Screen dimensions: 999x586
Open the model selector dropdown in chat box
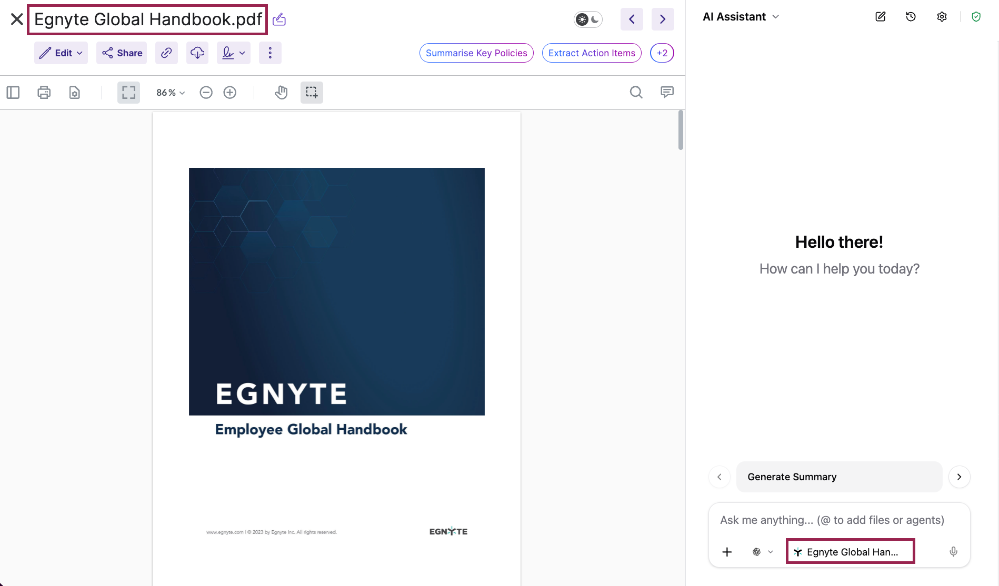click(x=762, y=552)
